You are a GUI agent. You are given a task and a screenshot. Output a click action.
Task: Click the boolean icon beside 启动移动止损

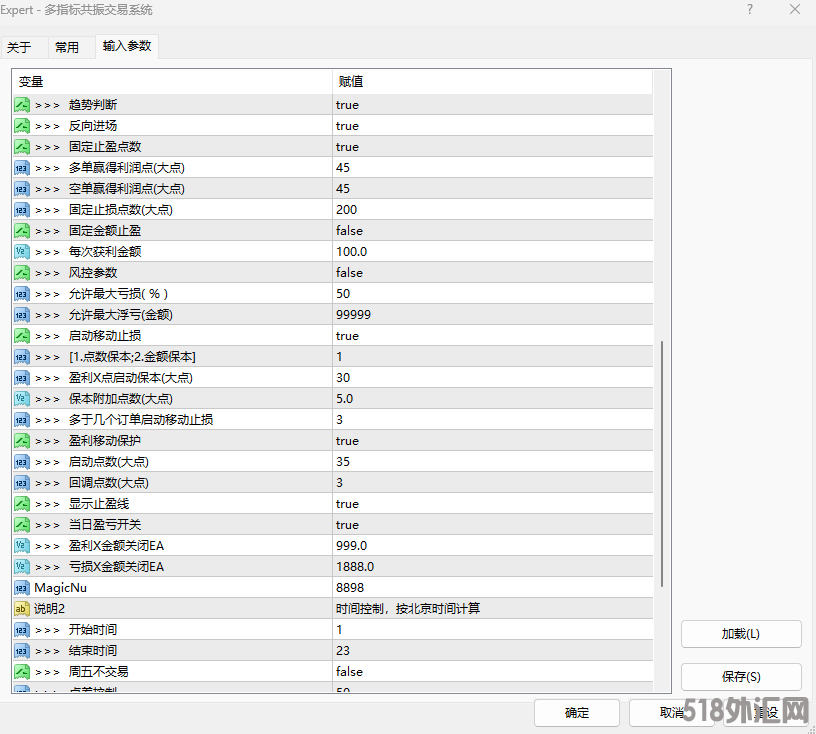point(22,336)
